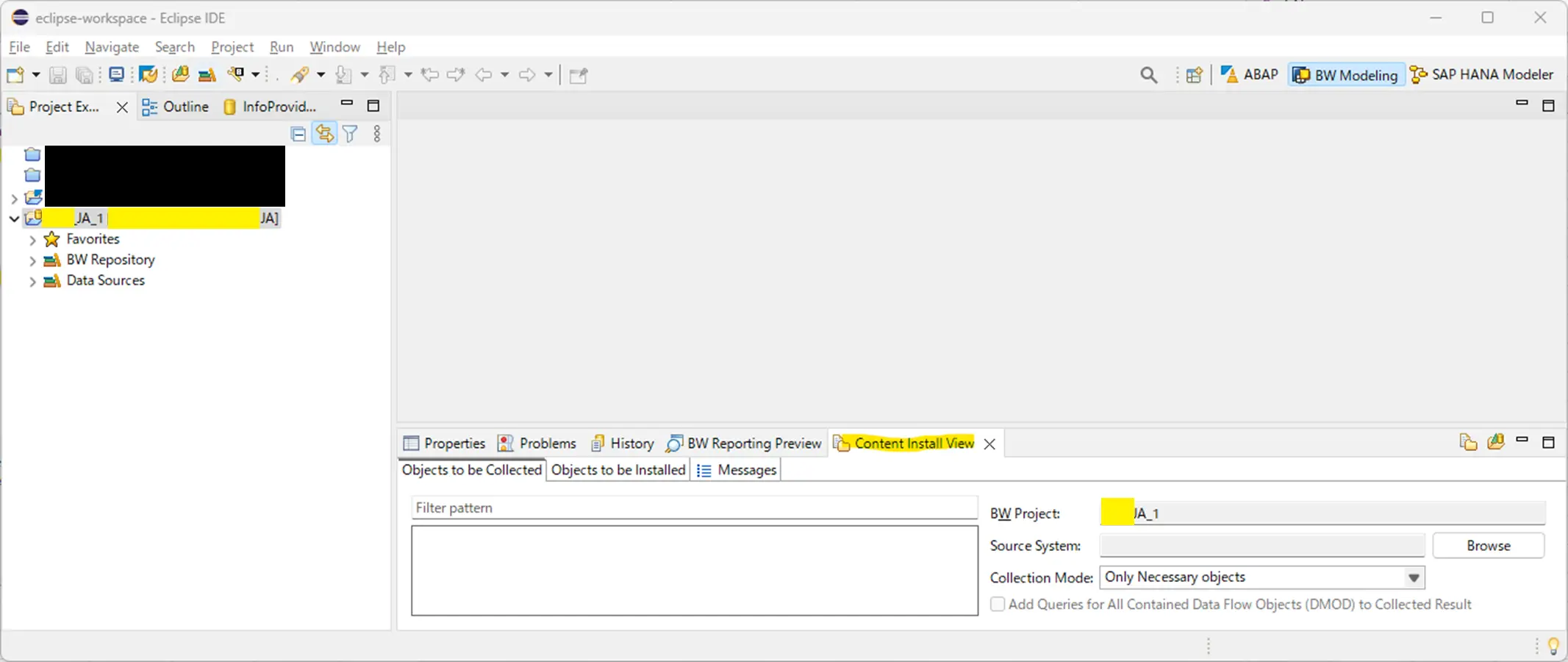Maximize the bottom Content Install panel
The width and height of the screenshot is (1568, 662).
[x=1548, y=442]
